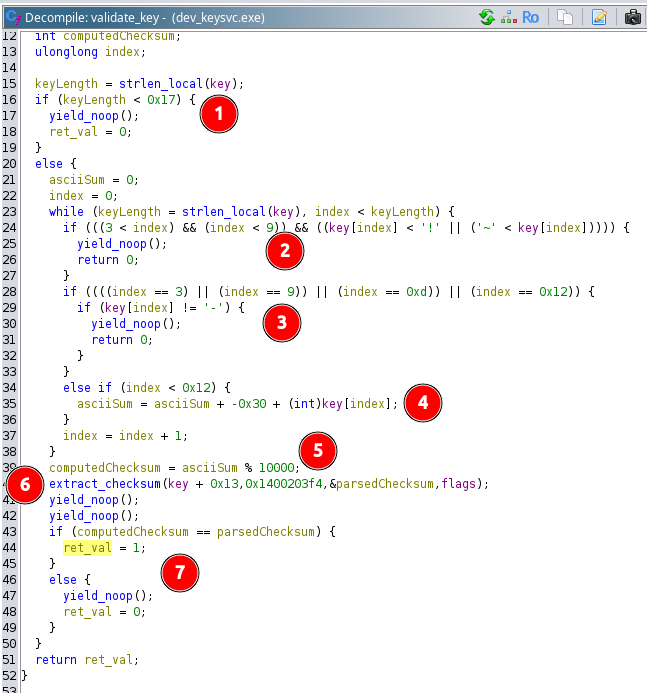Click red annotation marker 6
Viewport: 647px width, 693px height.
click(25, 485)
